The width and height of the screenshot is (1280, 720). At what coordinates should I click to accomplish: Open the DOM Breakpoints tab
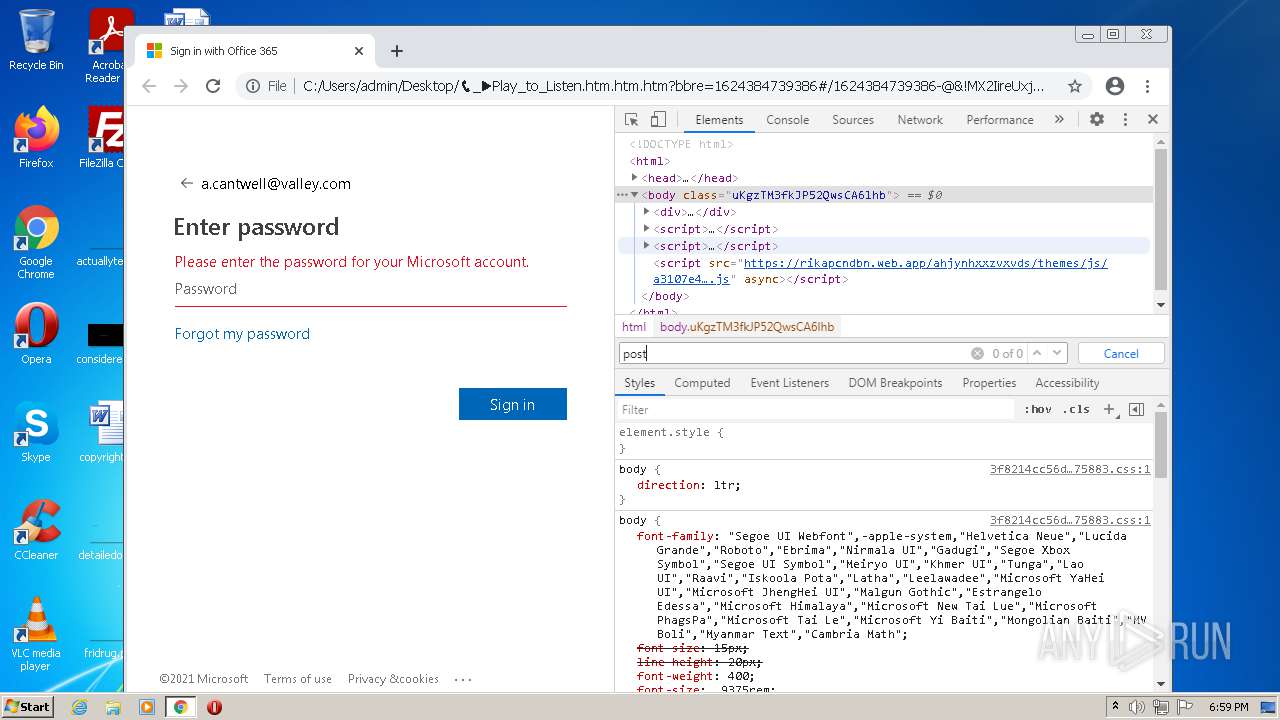[x=895, y=383]
